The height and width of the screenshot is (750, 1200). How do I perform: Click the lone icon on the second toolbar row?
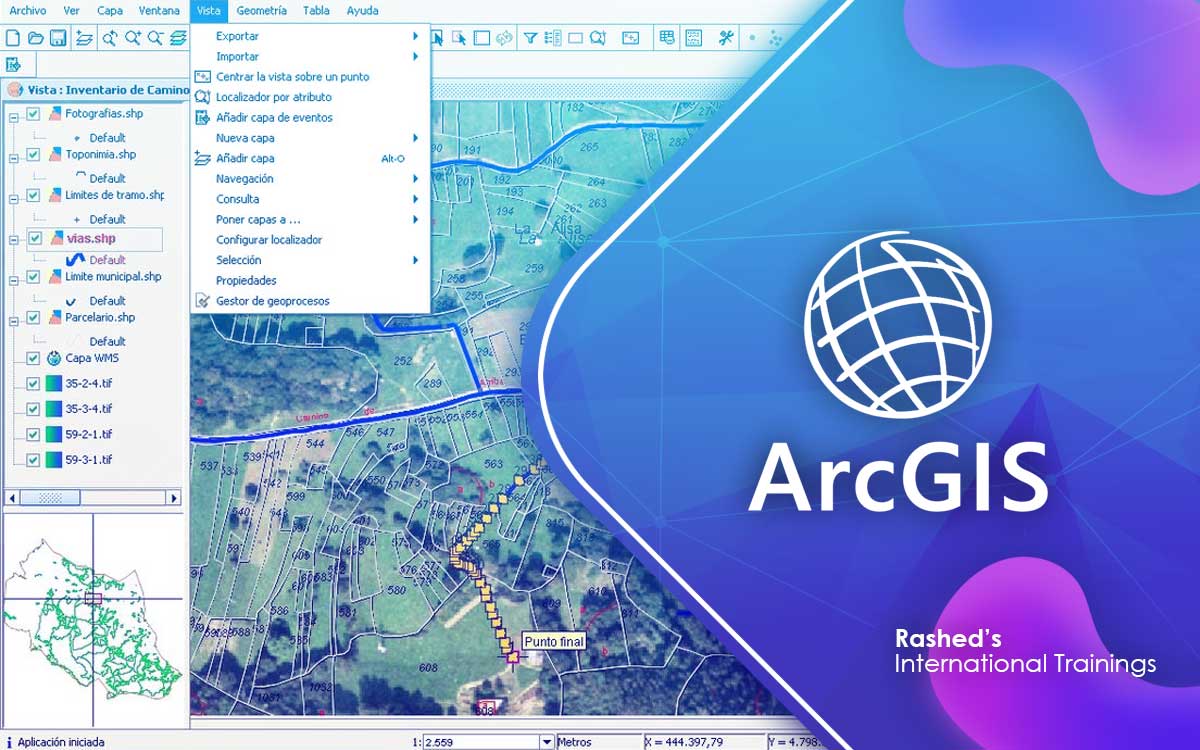point(15,65)
